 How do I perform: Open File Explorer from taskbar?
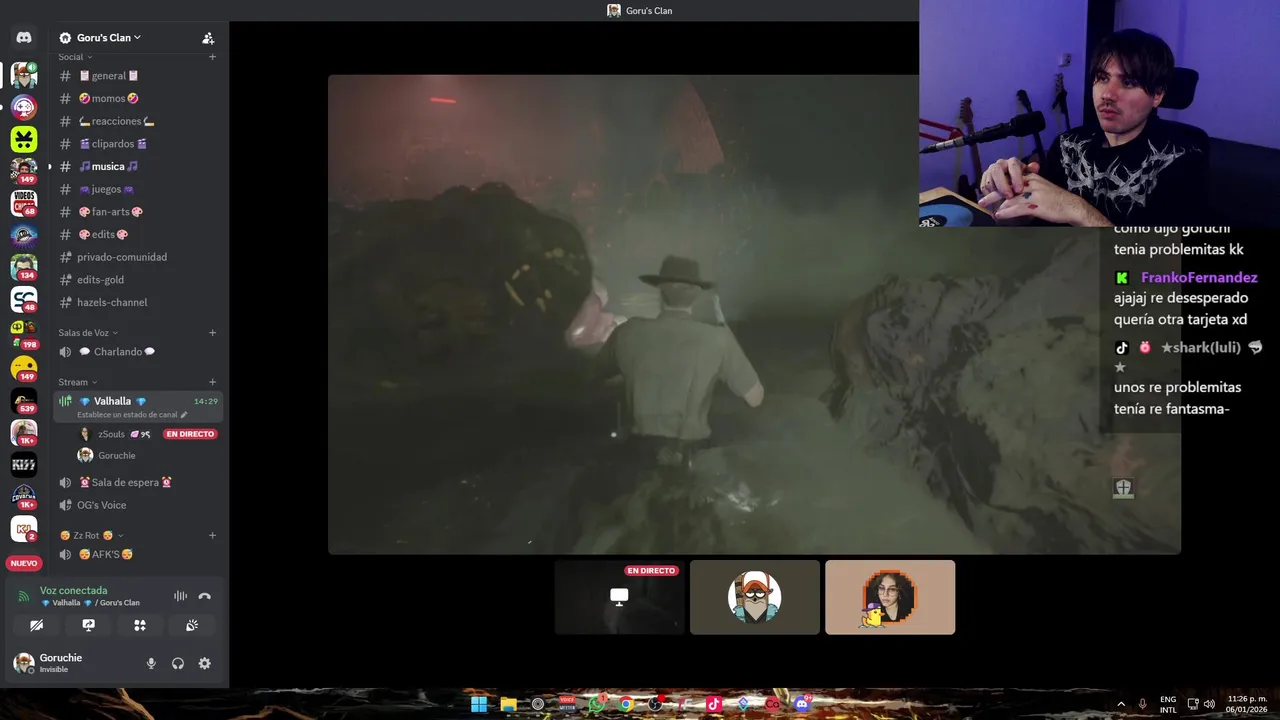pos(508,704)
